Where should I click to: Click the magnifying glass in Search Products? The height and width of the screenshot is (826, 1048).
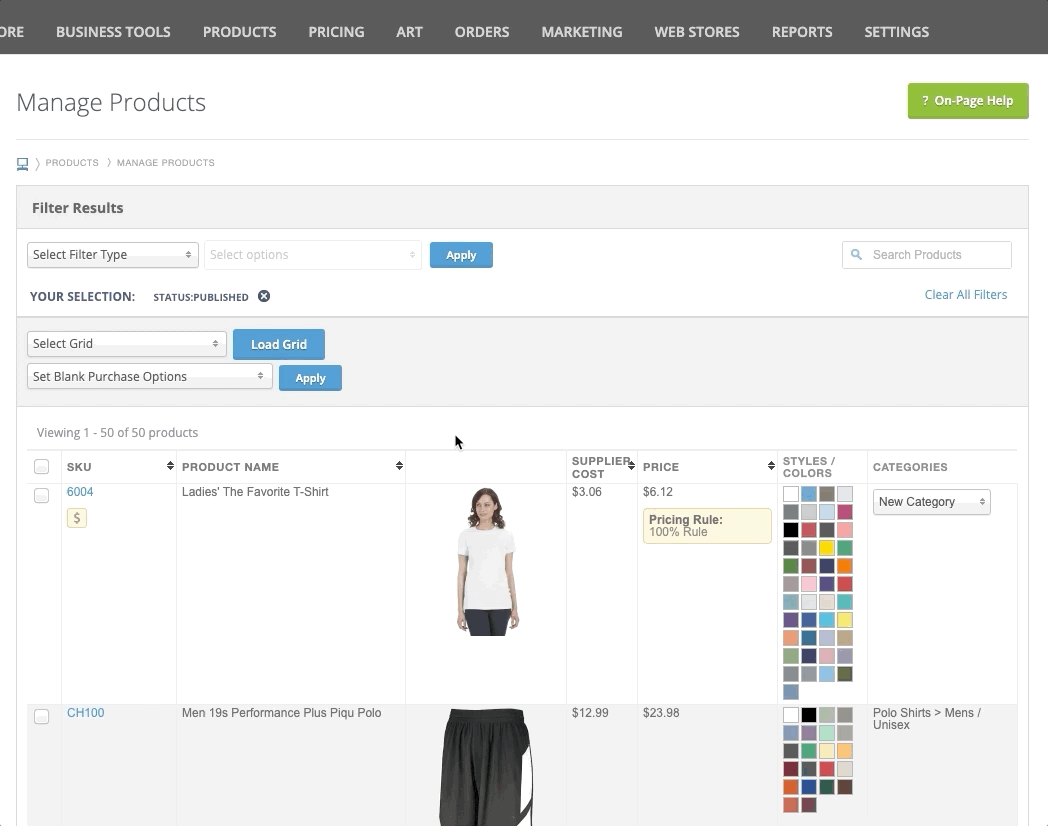857,254
